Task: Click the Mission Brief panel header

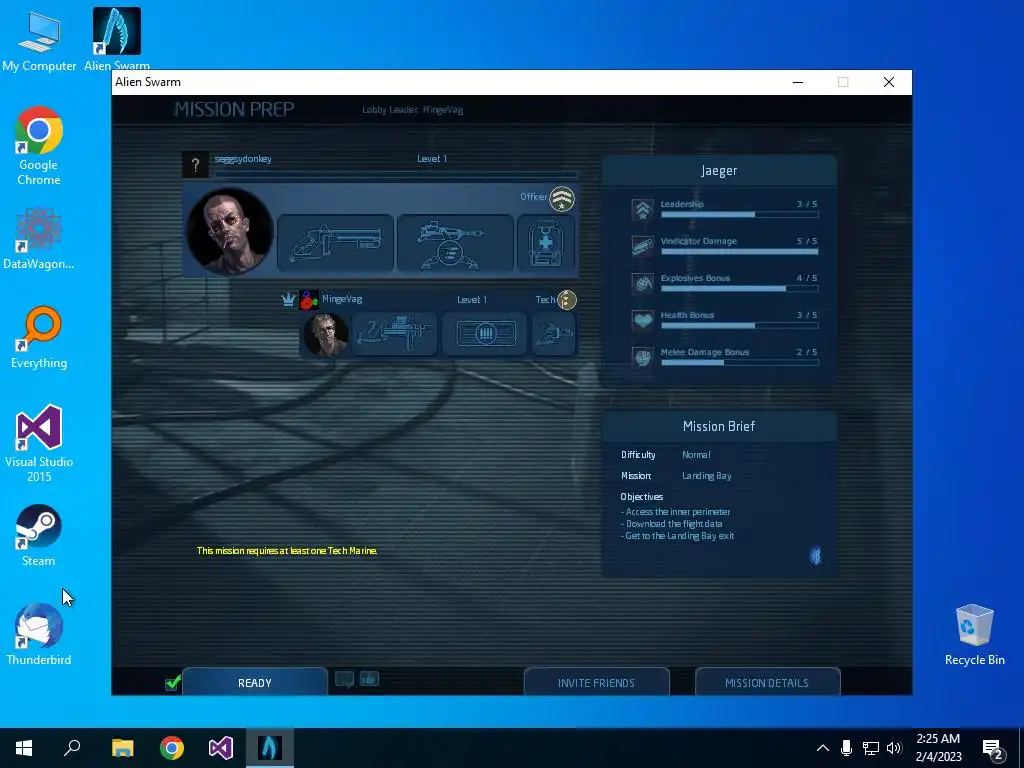Action: (719, 426)
